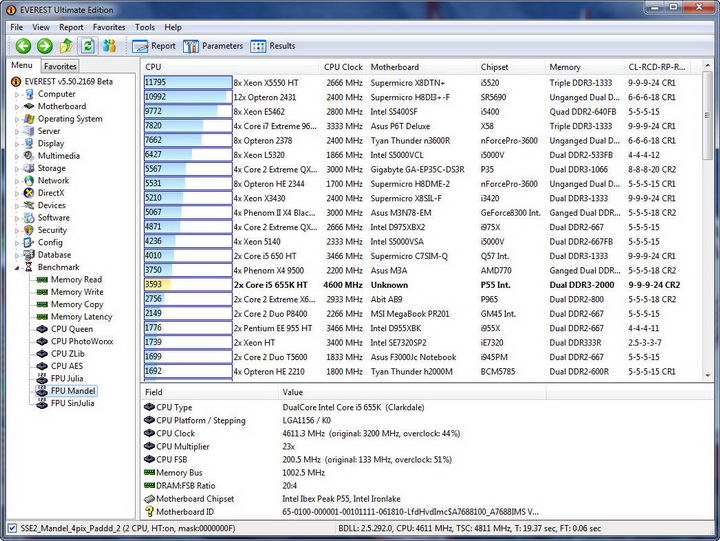
Task: Select CPU AES benchmark
Action: (x=67, y=366)
